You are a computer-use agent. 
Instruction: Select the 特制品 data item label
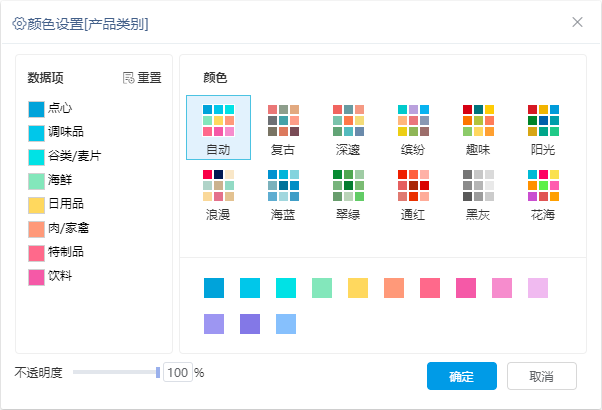[66, 252]
